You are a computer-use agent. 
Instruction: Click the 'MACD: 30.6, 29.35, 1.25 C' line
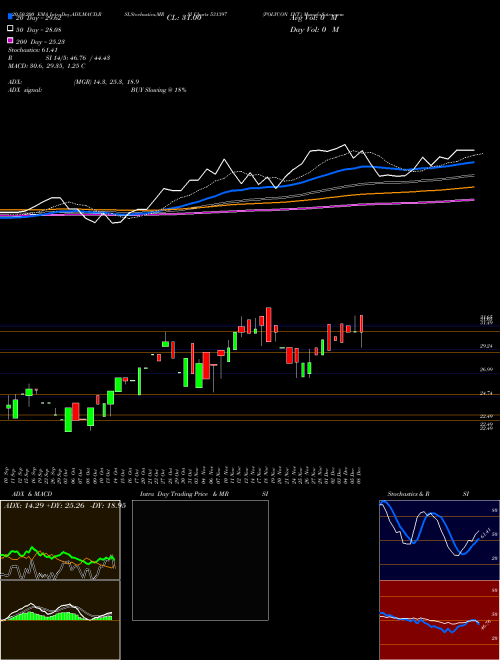[x=47, y=66]
